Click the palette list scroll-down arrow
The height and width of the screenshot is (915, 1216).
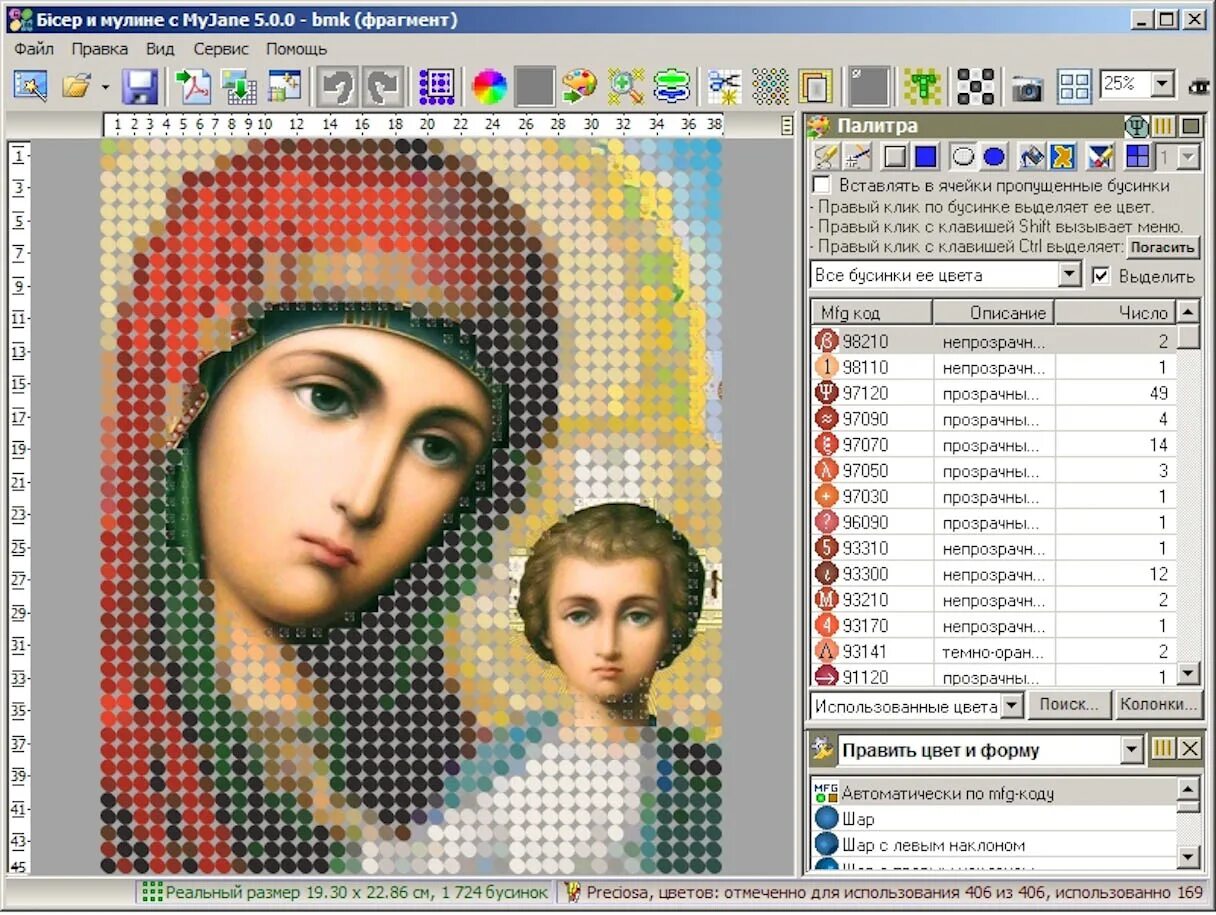click(x=1188, y=673)
